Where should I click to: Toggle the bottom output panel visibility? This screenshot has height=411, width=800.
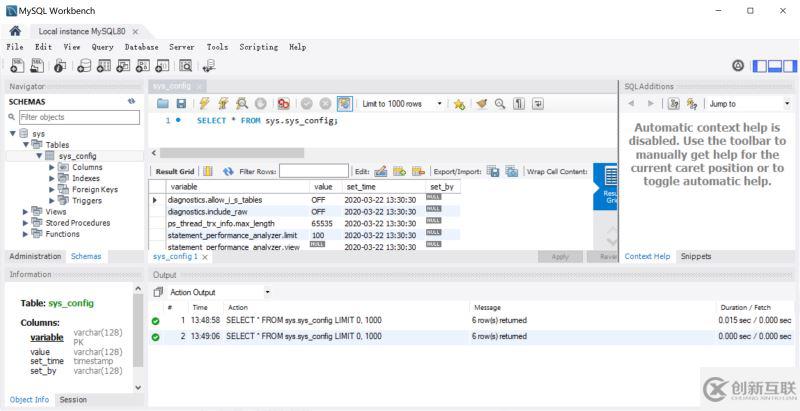(775, 66)
